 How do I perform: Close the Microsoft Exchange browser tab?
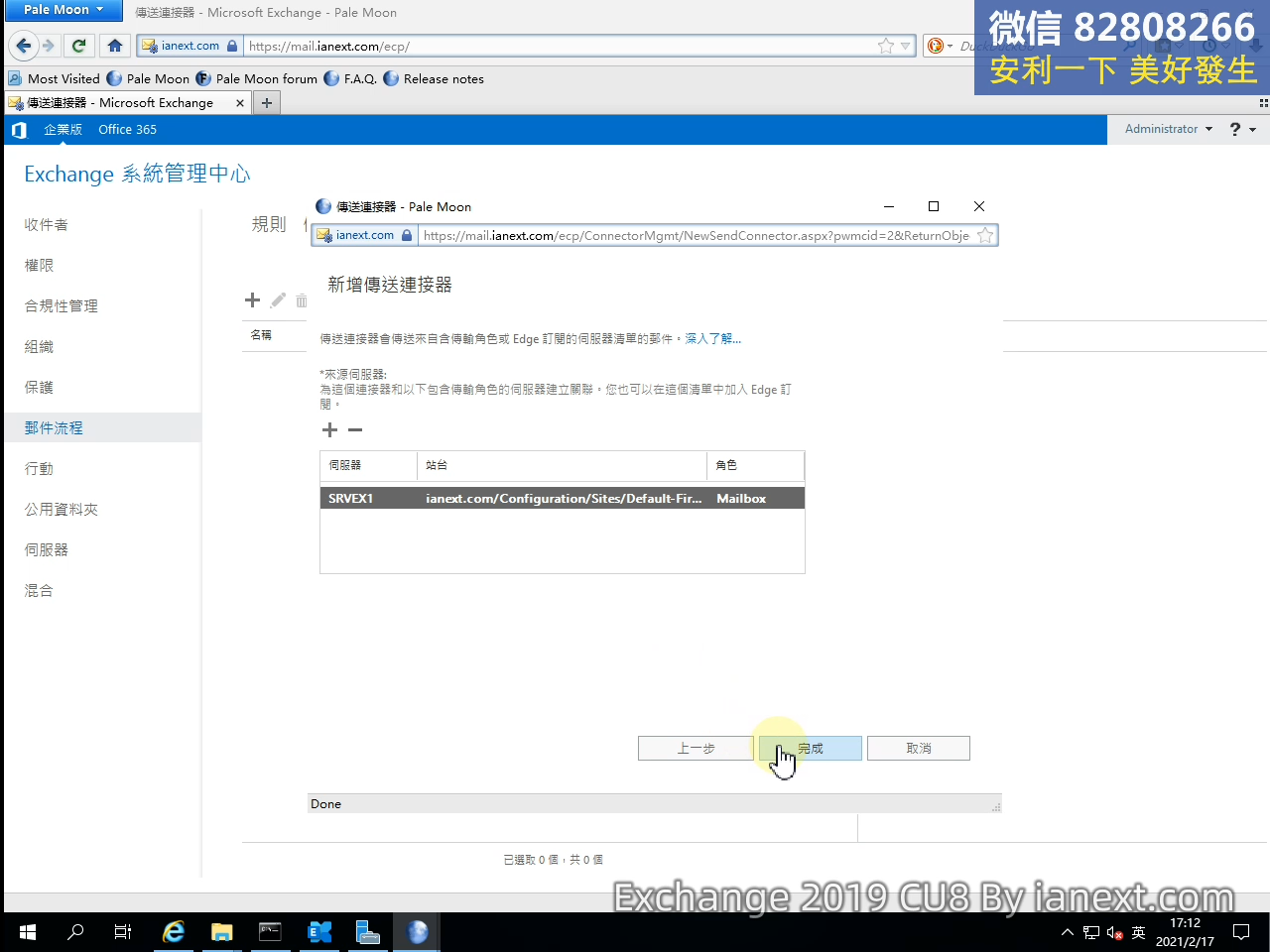240,103
